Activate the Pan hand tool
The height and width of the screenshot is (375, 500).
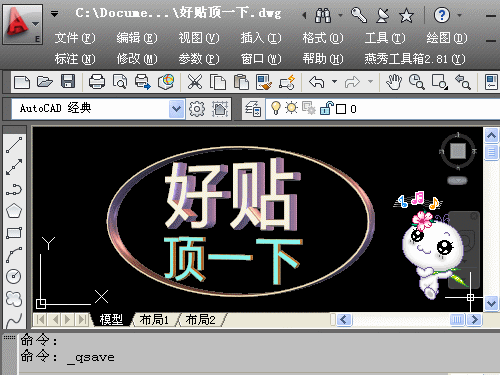click(394, 82)
